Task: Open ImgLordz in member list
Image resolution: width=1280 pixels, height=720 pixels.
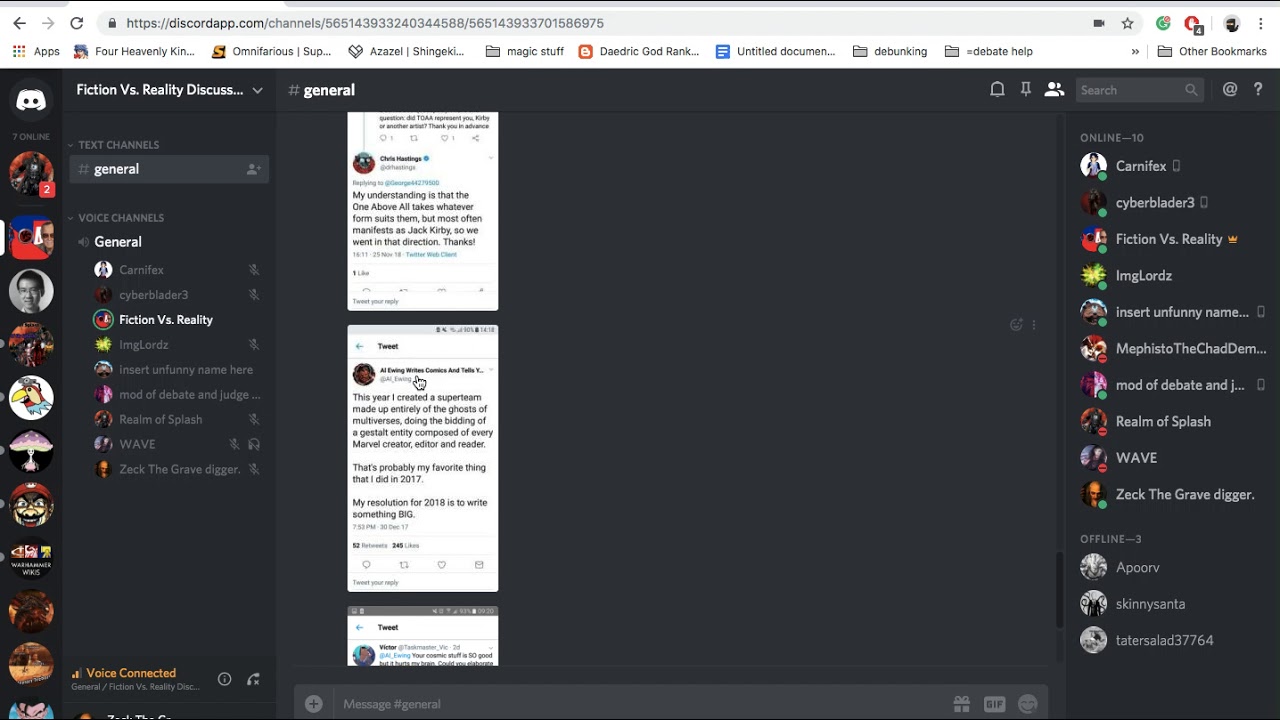Action: (1173, 276)
